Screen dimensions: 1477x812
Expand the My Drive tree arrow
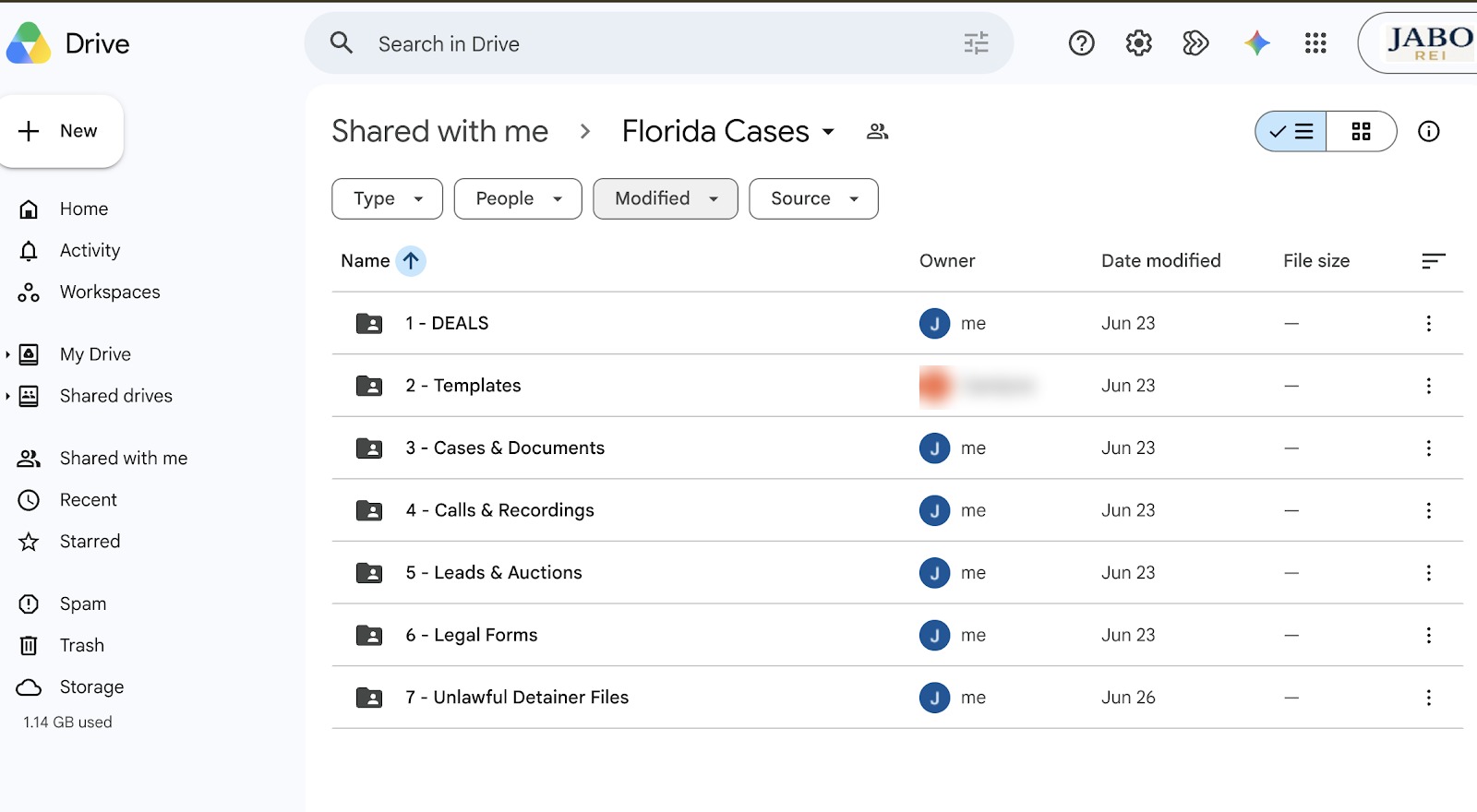pyautogui.click(x=8, y=354)
